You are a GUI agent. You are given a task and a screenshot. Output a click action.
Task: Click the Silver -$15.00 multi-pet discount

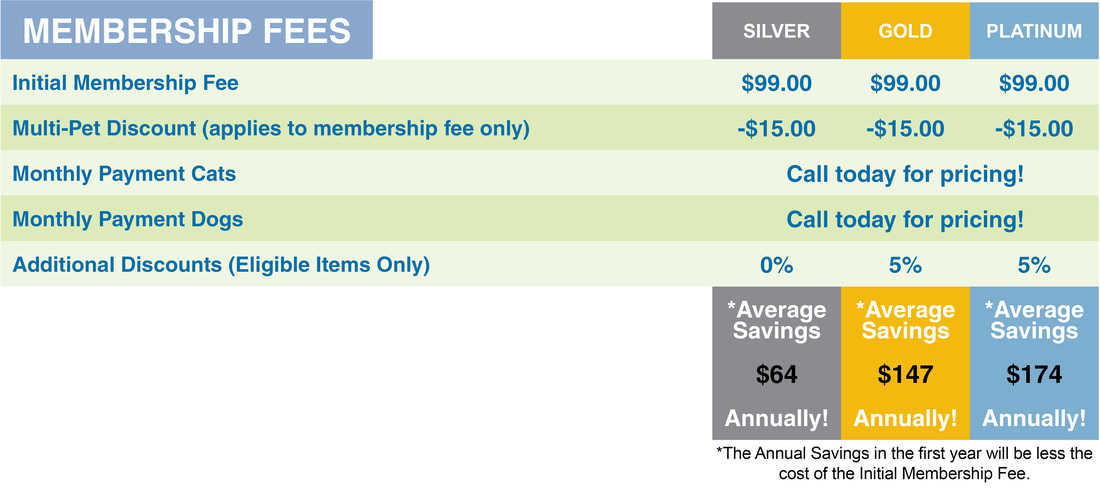pyautogui.click(x=777, y=129)
